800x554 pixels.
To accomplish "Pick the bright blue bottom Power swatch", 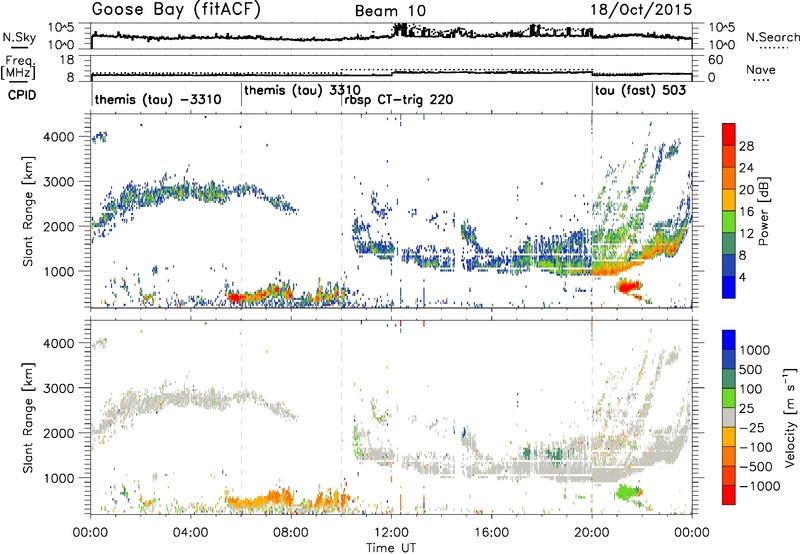I will (729, 287).
